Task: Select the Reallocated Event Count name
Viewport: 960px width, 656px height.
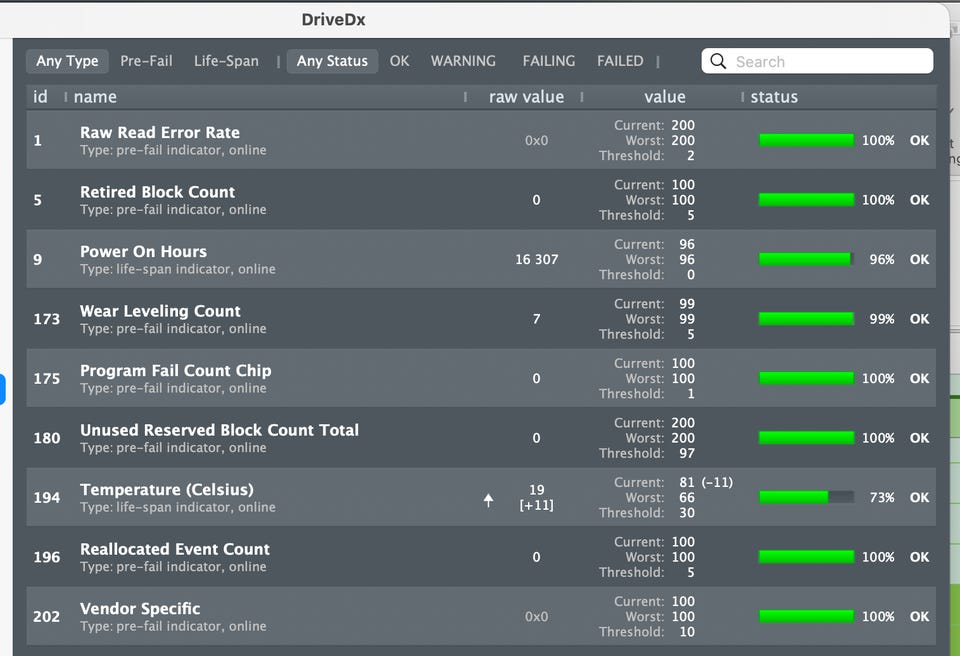Action: pos(175,549)
